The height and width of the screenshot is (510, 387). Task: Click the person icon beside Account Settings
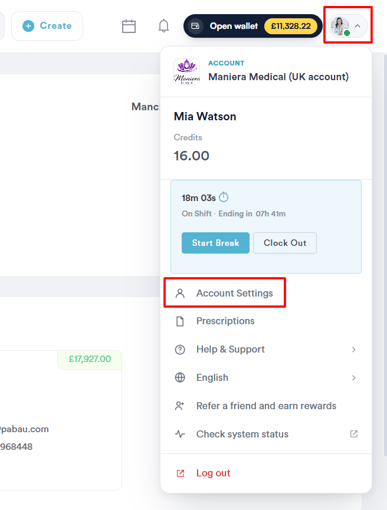point(180,293)
